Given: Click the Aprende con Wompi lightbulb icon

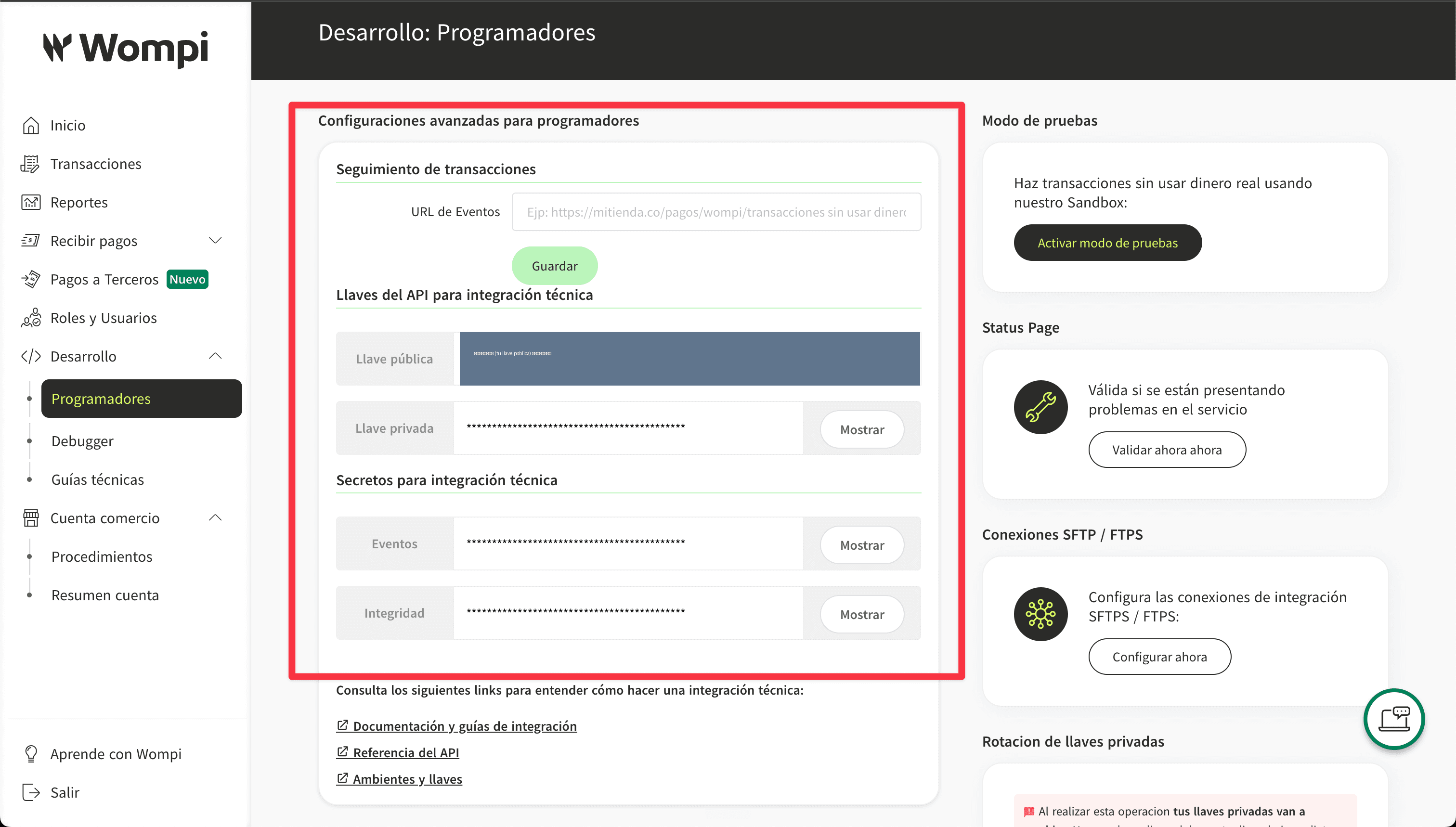Looking at the screenshot, I should [x=31, y=754].
